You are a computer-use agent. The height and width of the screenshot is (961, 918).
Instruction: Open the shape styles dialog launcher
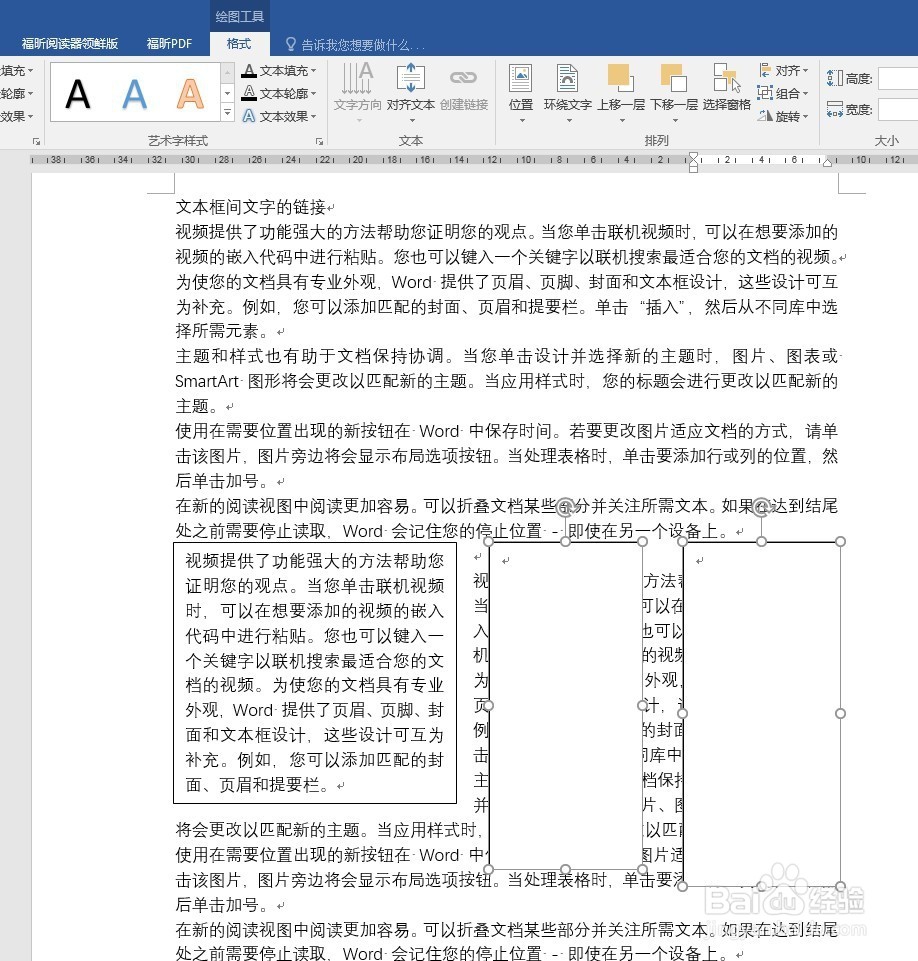click(36, 142)
